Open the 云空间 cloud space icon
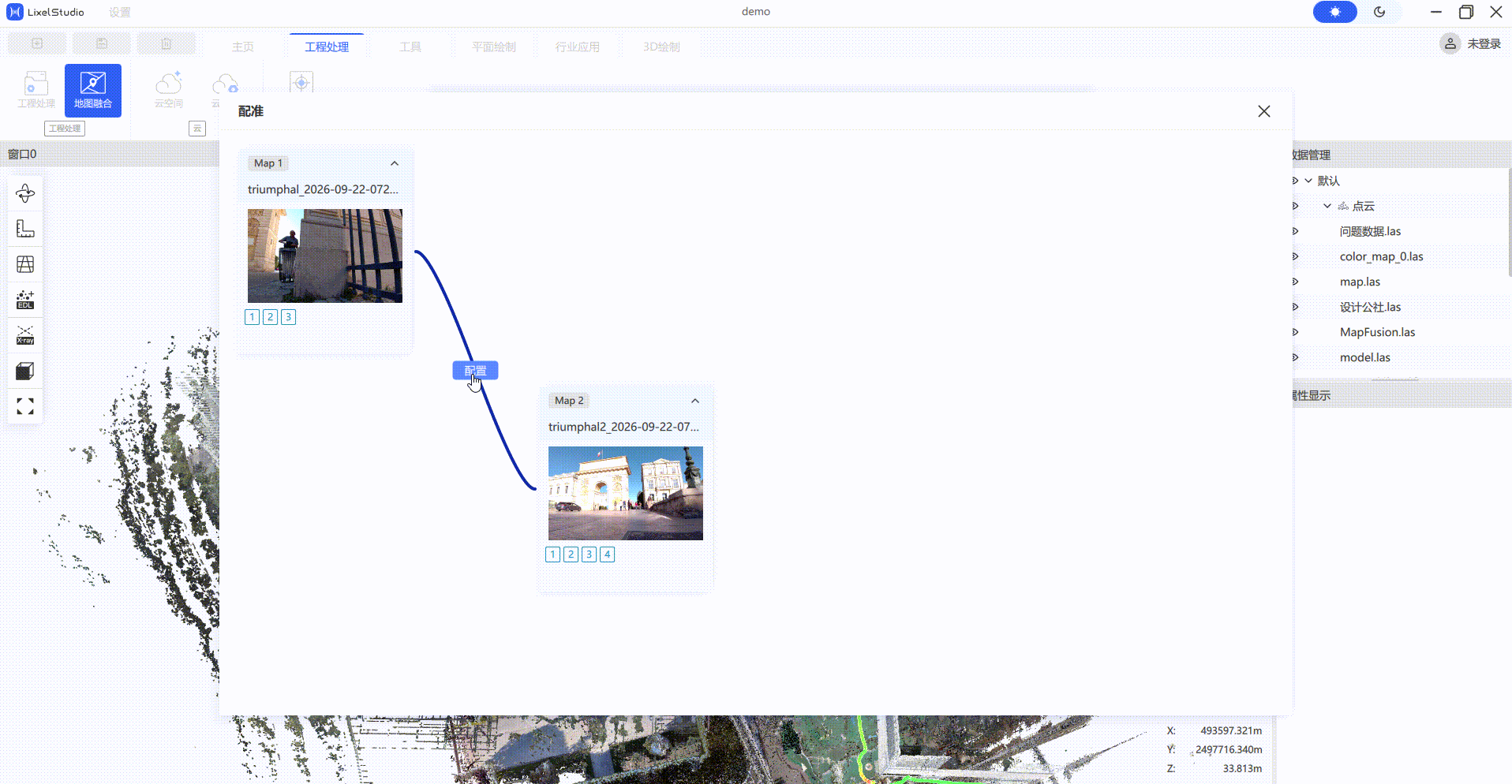 pos(169,90)
